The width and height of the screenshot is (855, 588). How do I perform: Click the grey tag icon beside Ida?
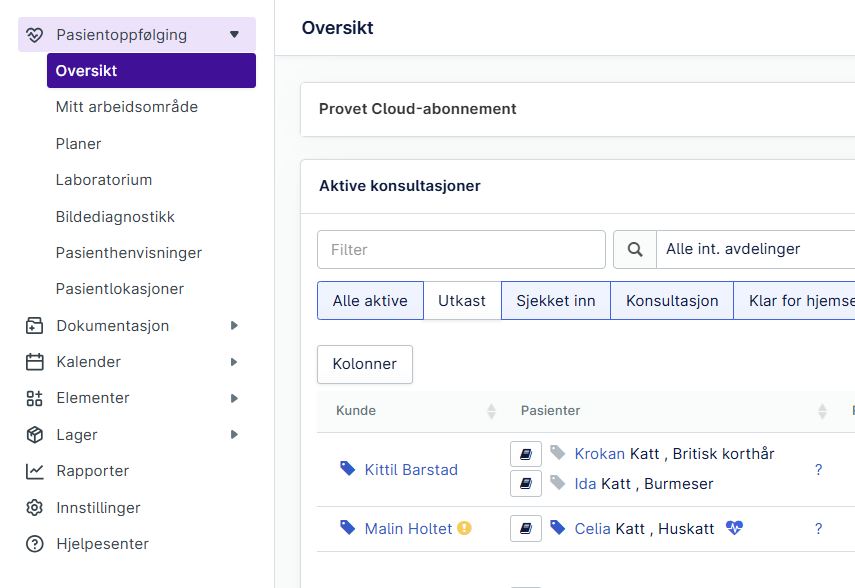(x=557, y=482)
